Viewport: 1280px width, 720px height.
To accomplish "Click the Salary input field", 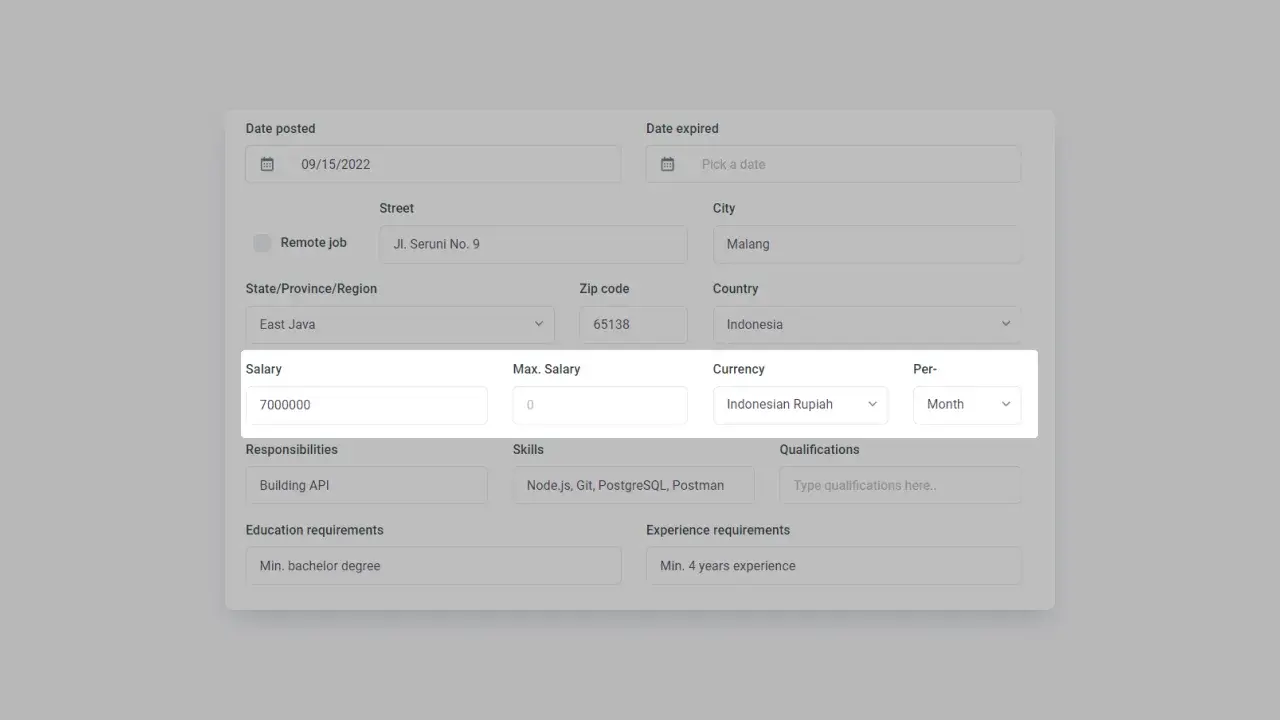I will (x=366, y=405).
